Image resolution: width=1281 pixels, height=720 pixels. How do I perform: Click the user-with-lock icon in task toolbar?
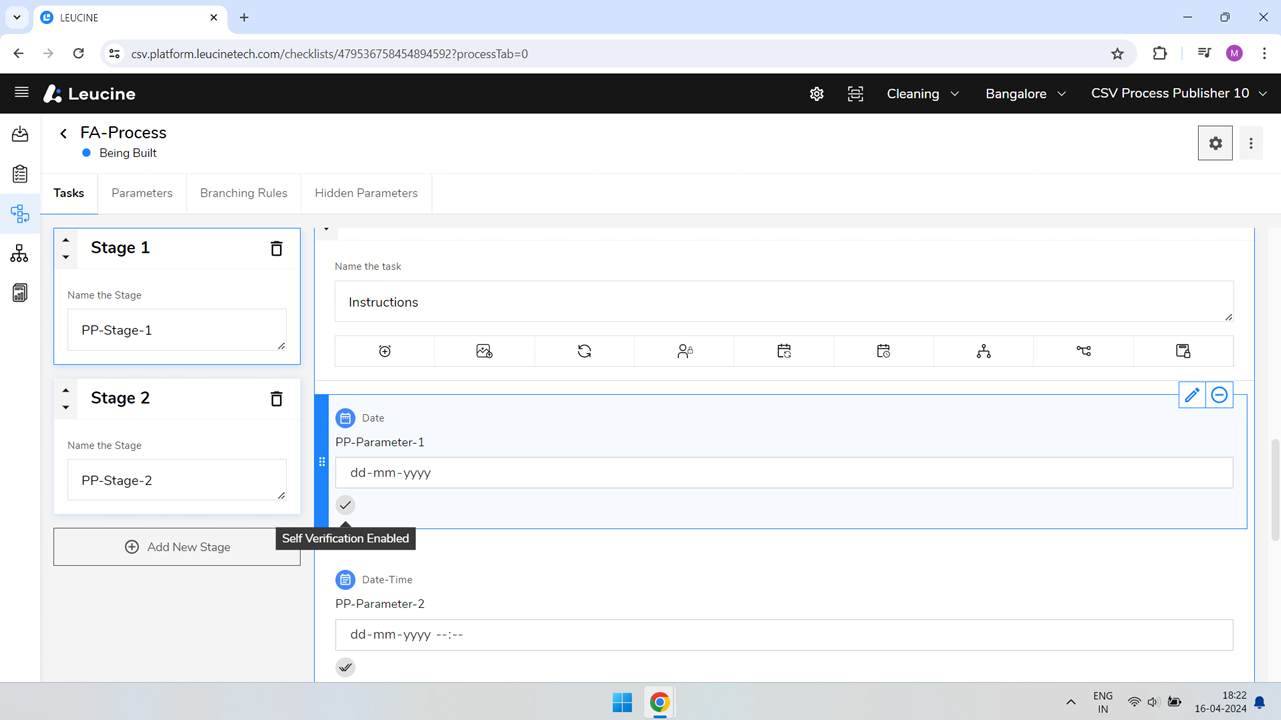tap(684, 351)
